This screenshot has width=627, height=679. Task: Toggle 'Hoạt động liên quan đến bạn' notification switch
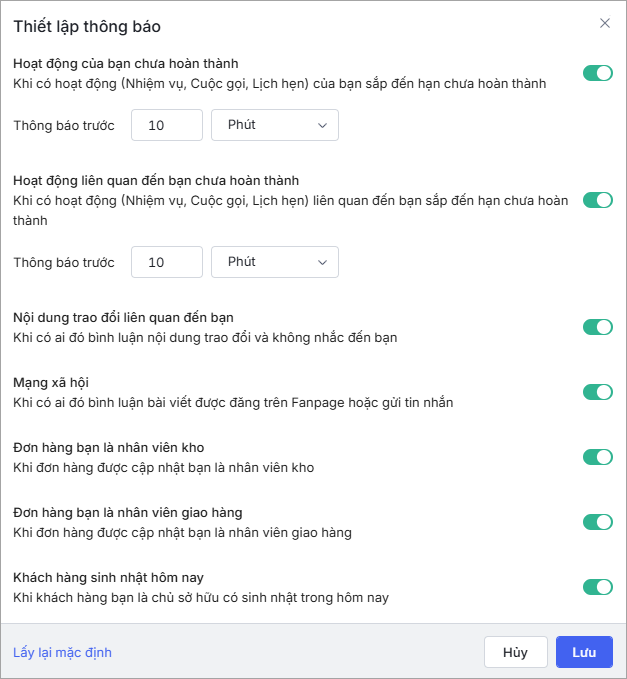point(598,200)
